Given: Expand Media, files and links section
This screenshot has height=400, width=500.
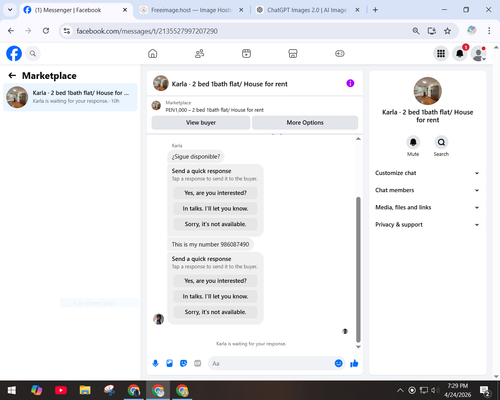Looking at the screenshot, I should (x=427, y=207).
